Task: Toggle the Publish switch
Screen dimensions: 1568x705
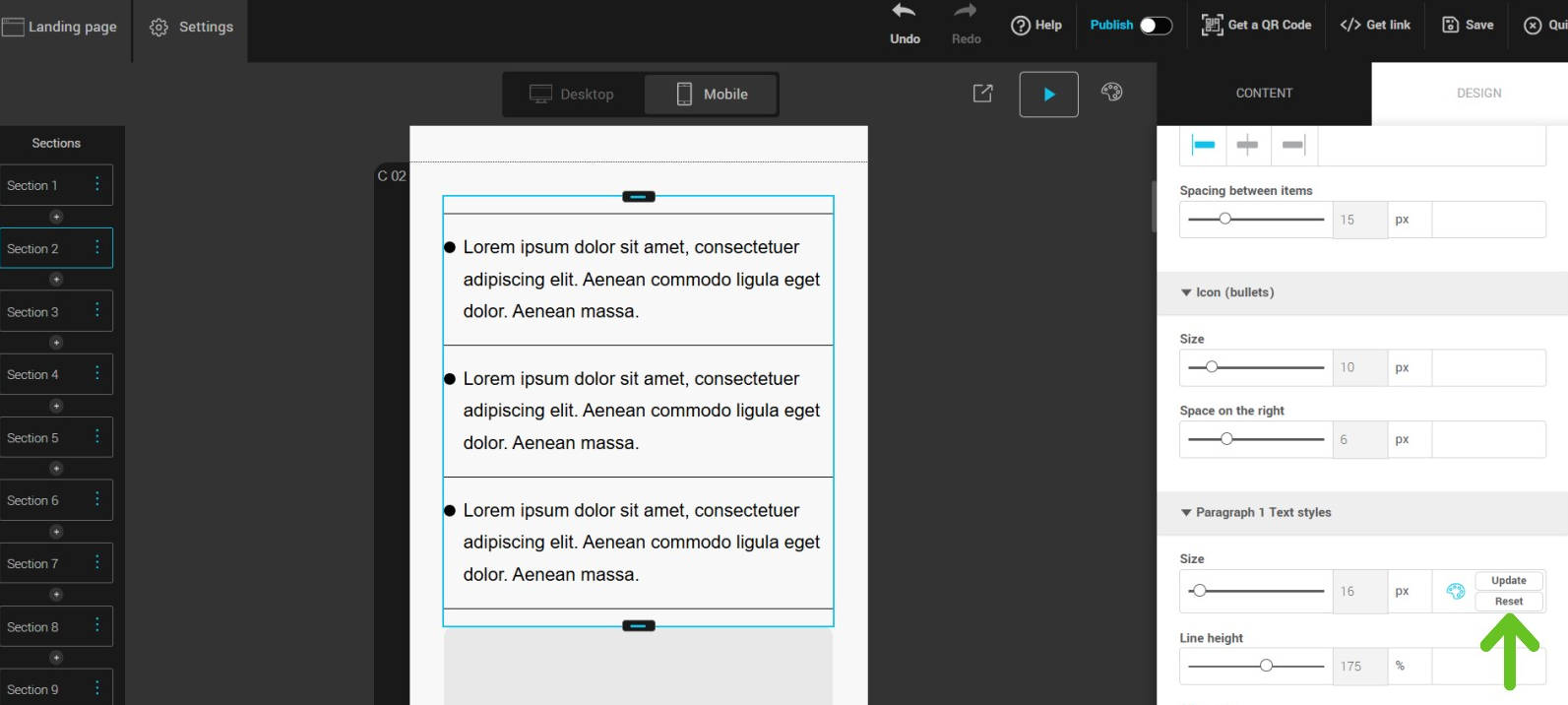Action: point(1156,26)
